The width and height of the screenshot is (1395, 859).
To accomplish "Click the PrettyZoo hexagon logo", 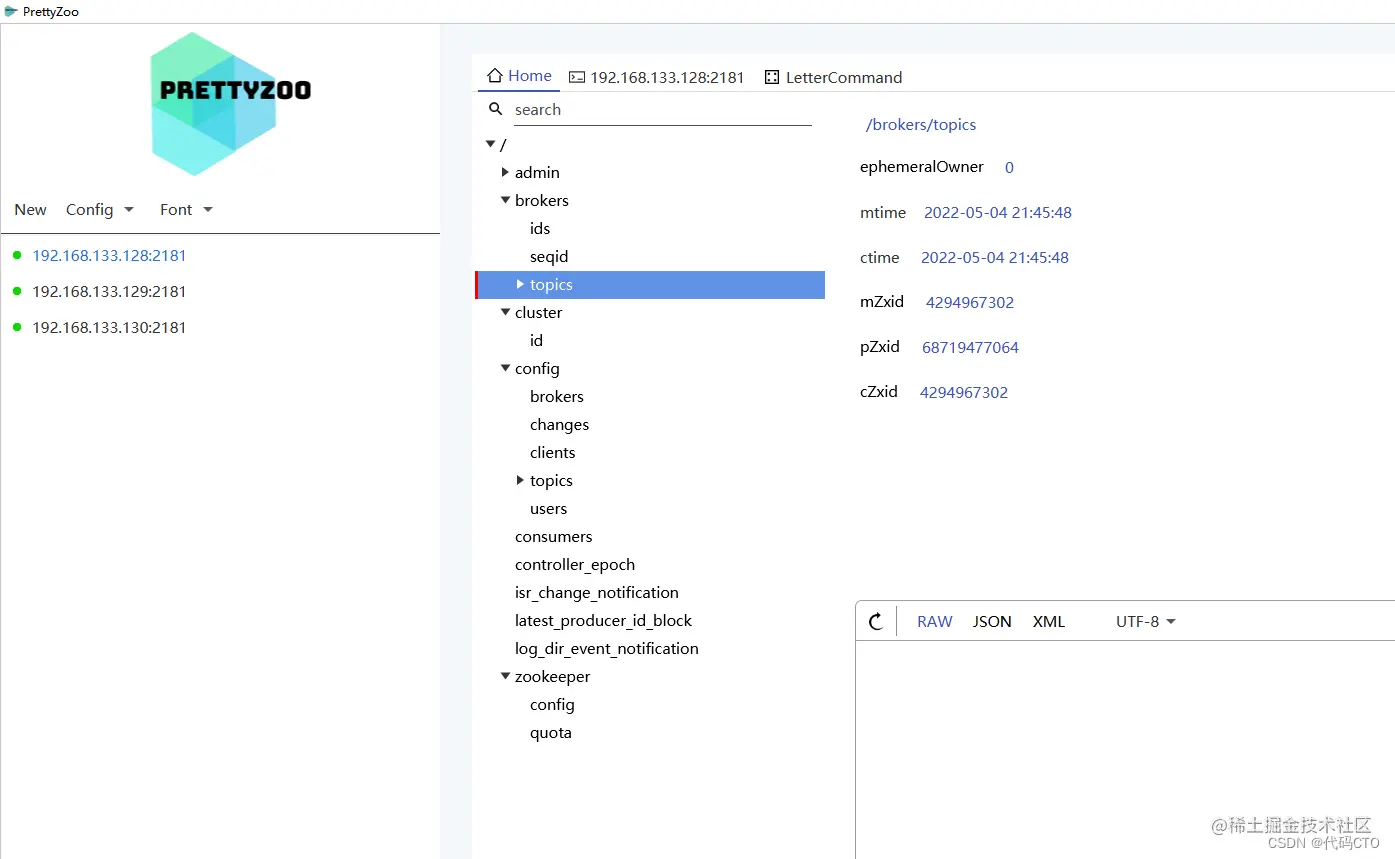I will (231, 104).
